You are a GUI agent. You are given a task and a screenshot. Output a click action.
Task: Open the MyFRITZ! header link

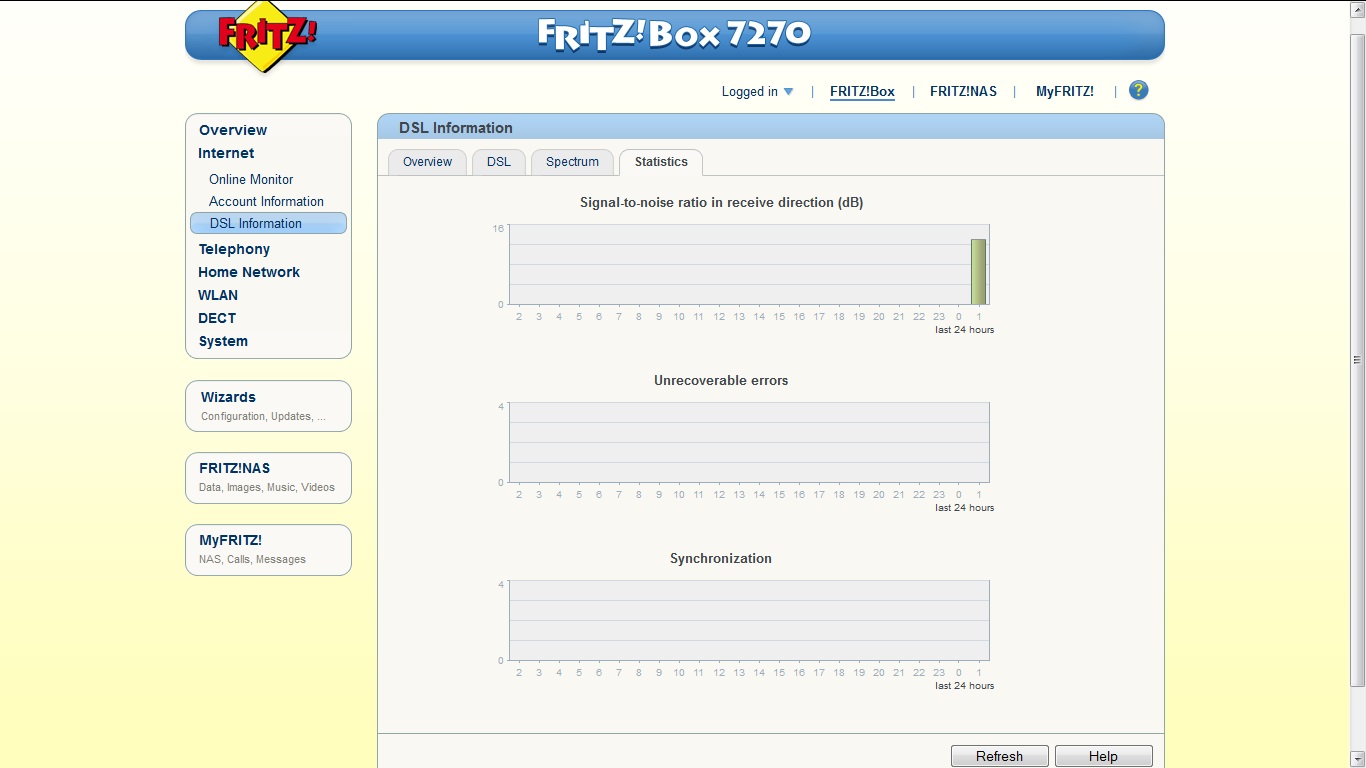(1064, 91)
